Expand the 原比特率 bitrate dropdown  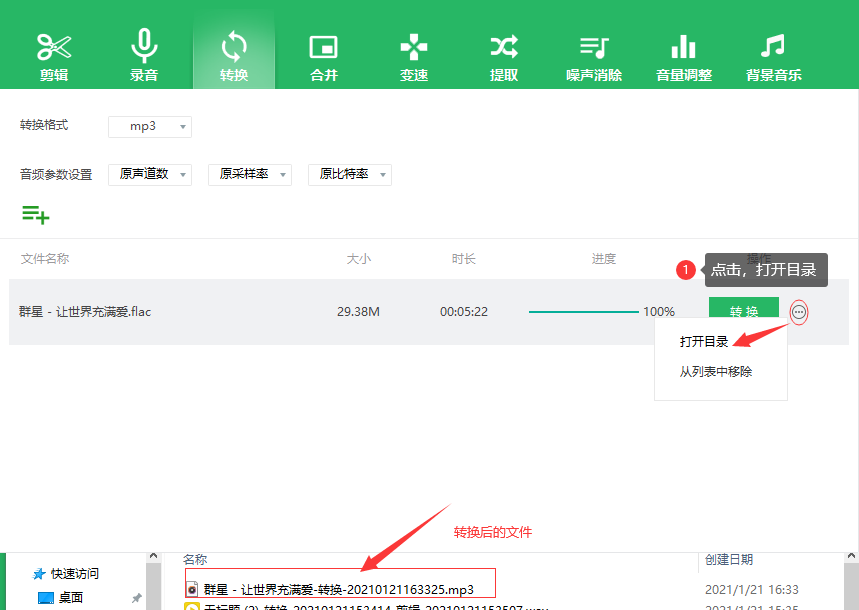pos(350,174)
